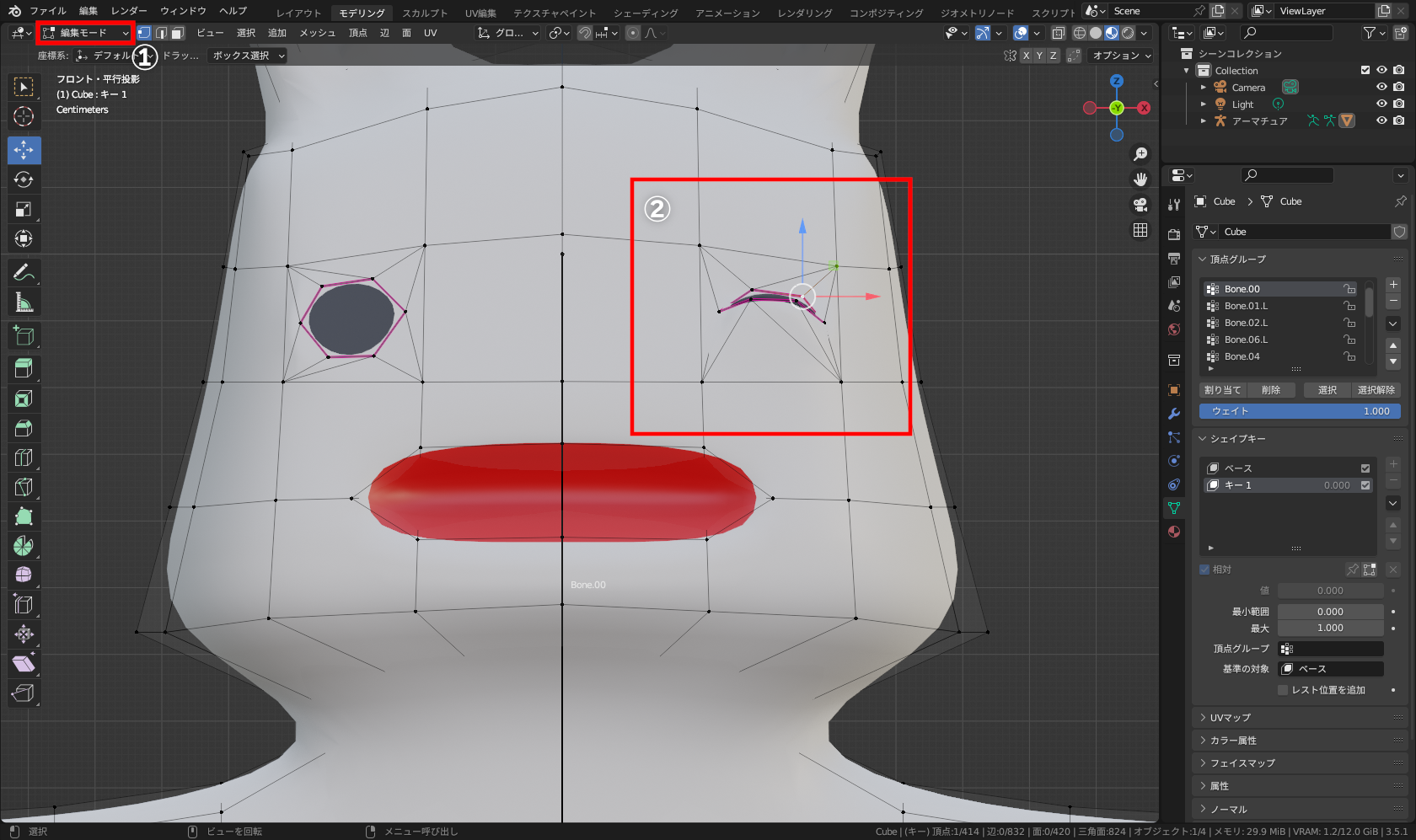Open the メッシュ menu
Screen dimensions: 1416x840
(317, 33)
